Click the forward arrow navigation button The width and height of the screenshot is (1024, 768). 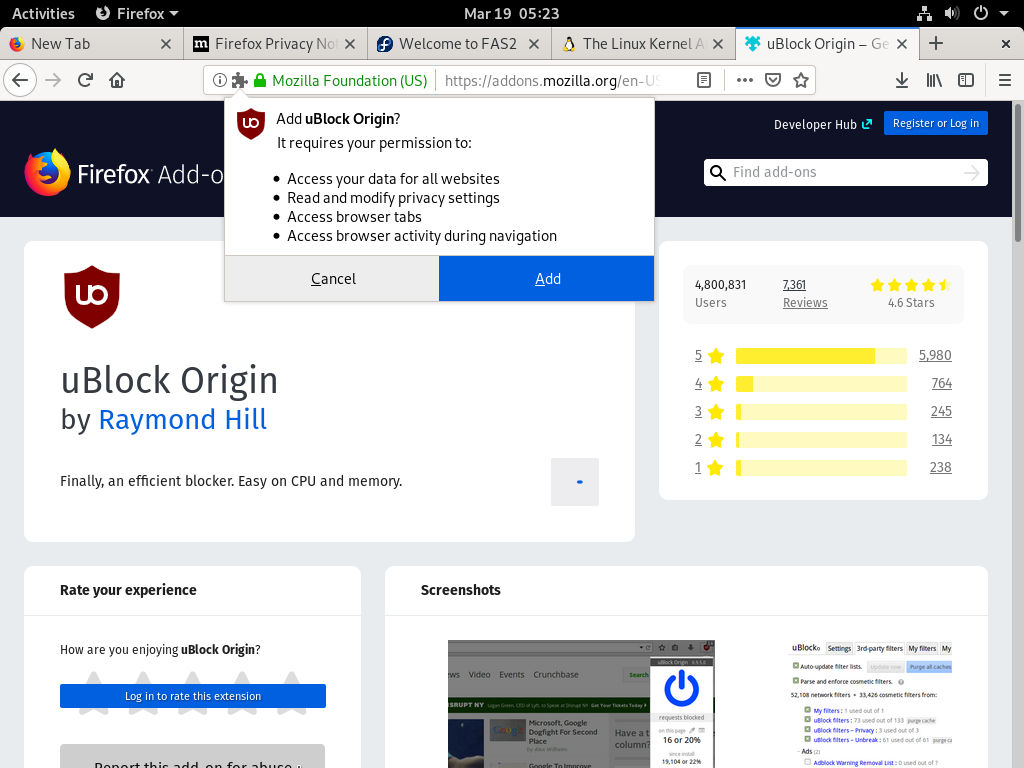(x=53, y=80)
